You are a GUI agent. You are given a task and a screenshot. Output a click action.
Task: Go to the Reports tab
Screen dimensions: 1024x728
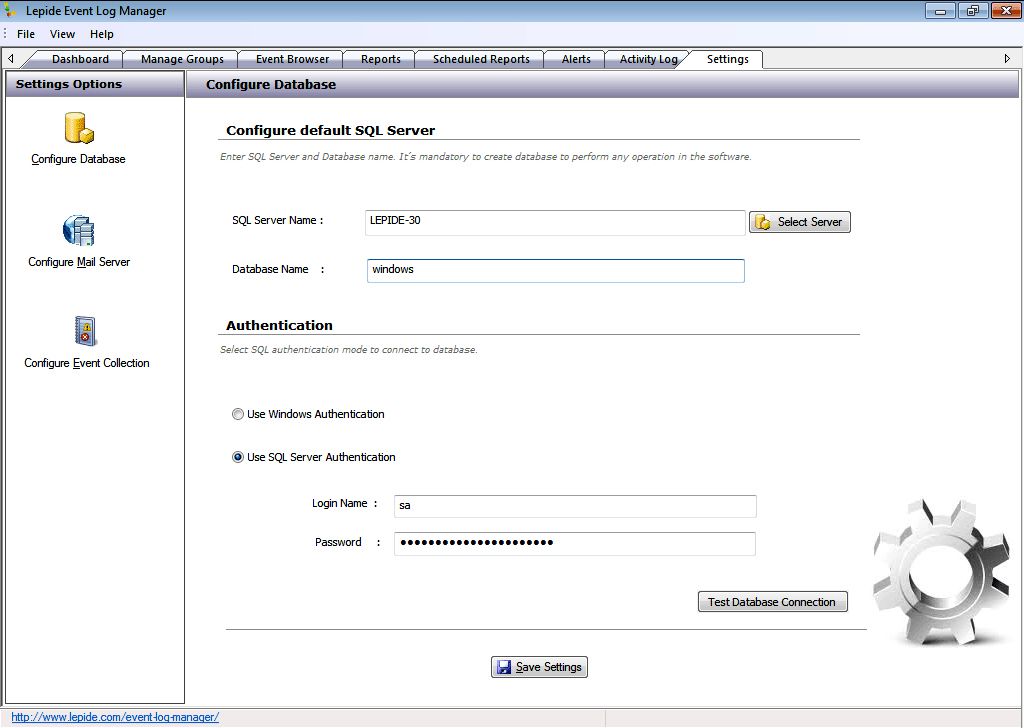click(381, 59)
